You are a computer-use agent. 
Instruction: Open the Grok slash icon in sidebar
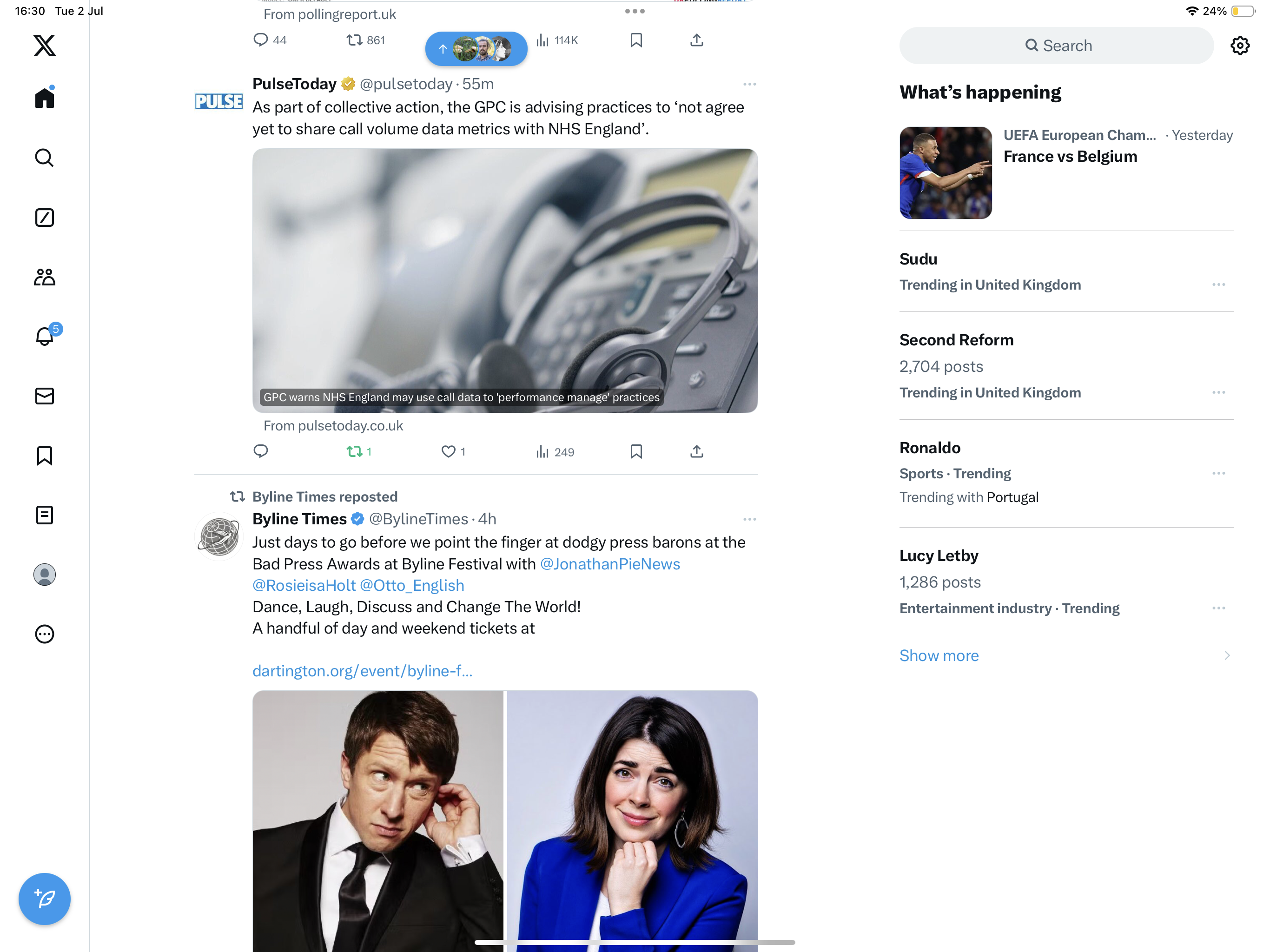tap(44, 218)
